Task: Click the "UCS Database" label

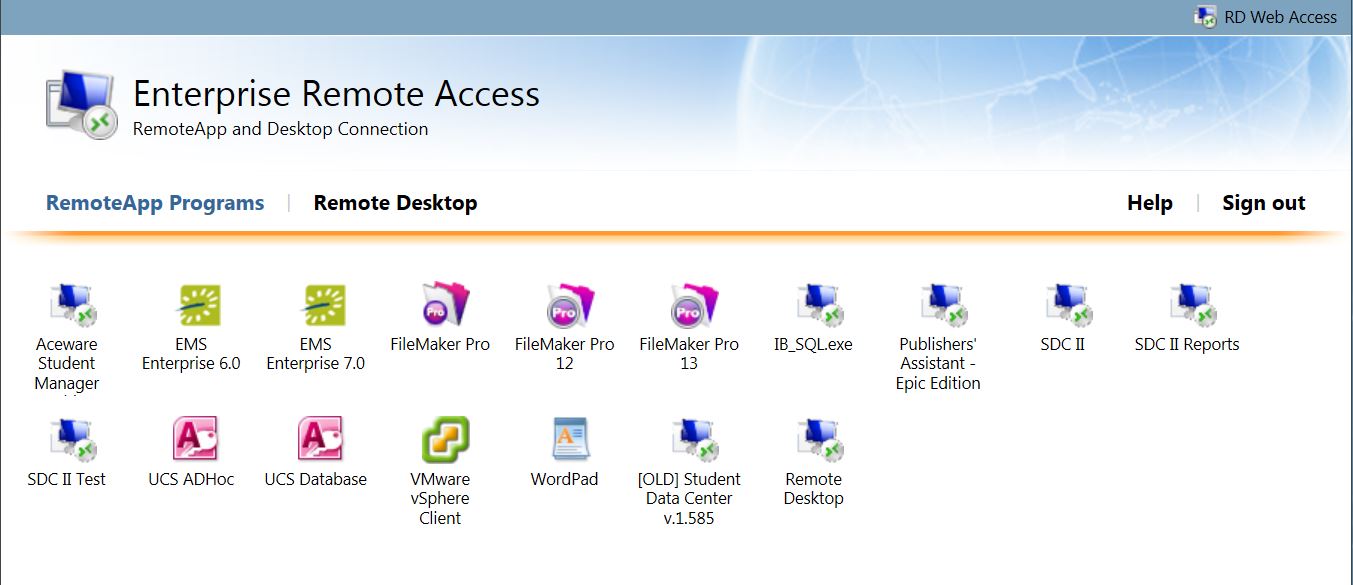Action: [x=316, y=479]
